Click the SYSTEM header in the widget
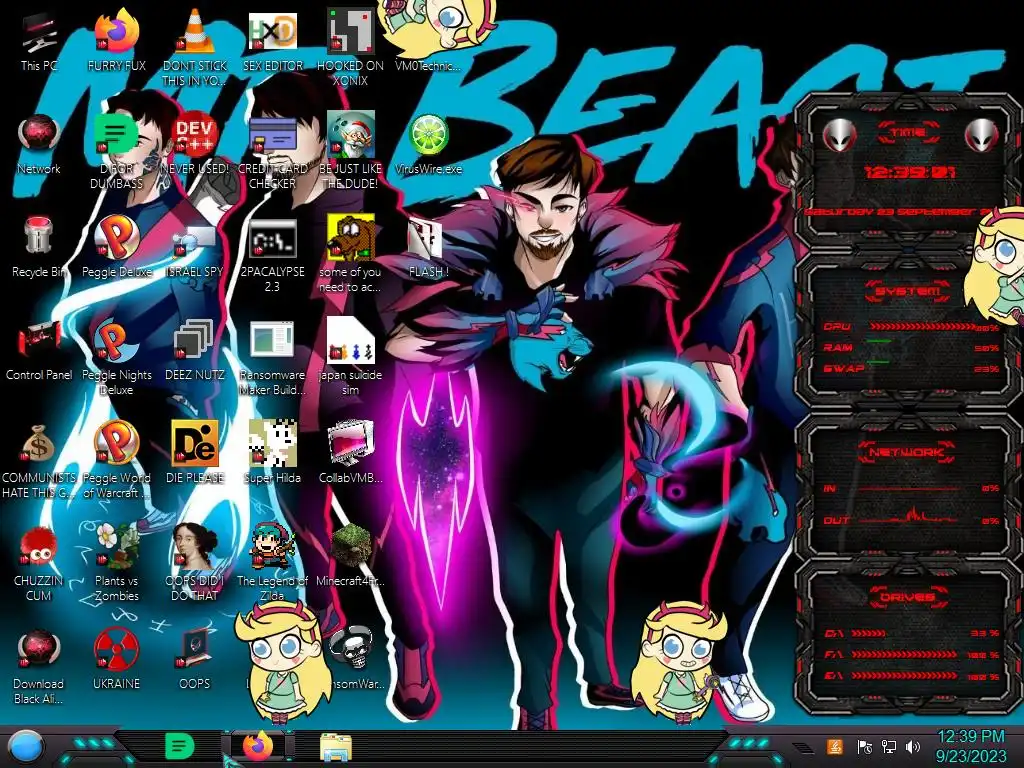The image size is (1024, 768). pyautogui.click(x=908, y=291)
